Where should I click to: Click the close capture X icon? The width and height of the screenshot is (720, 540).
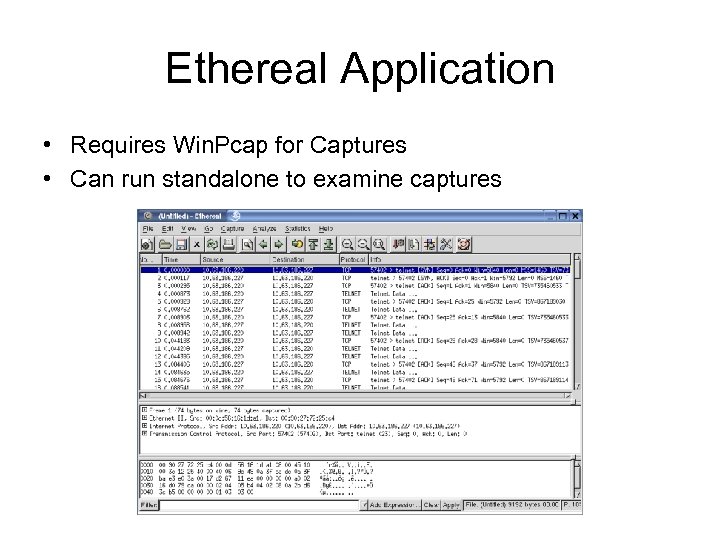click(x=197, y=244)
